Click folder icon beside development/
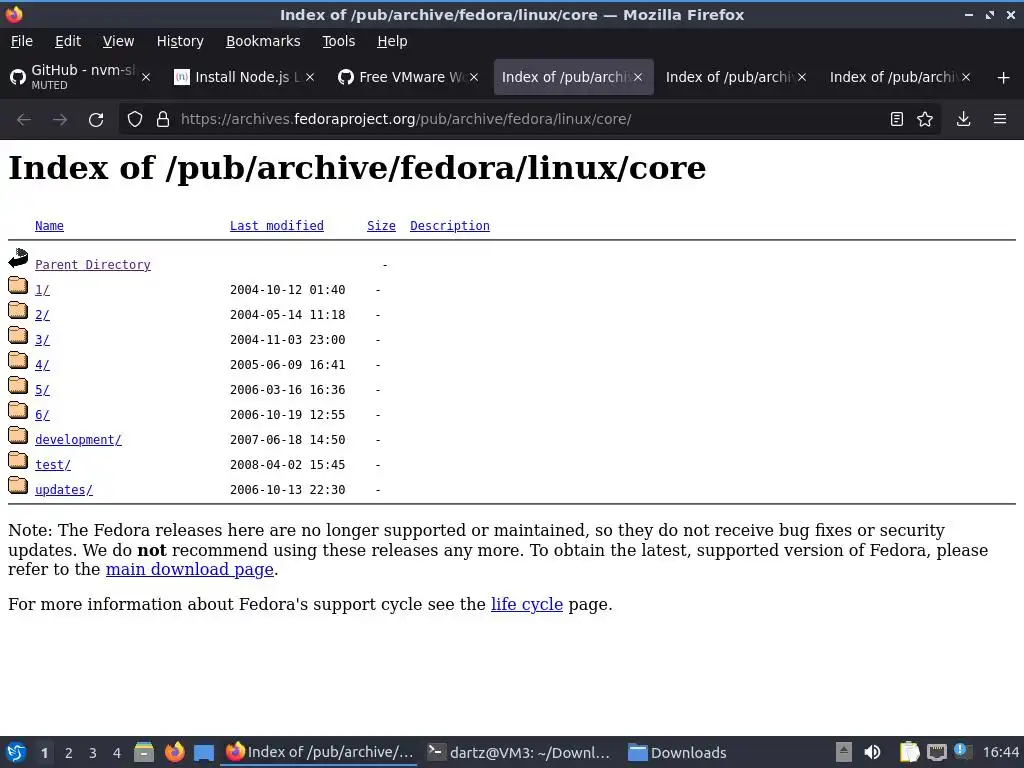The width and height of the screenshot is (1024, 768). pos(18,436)
